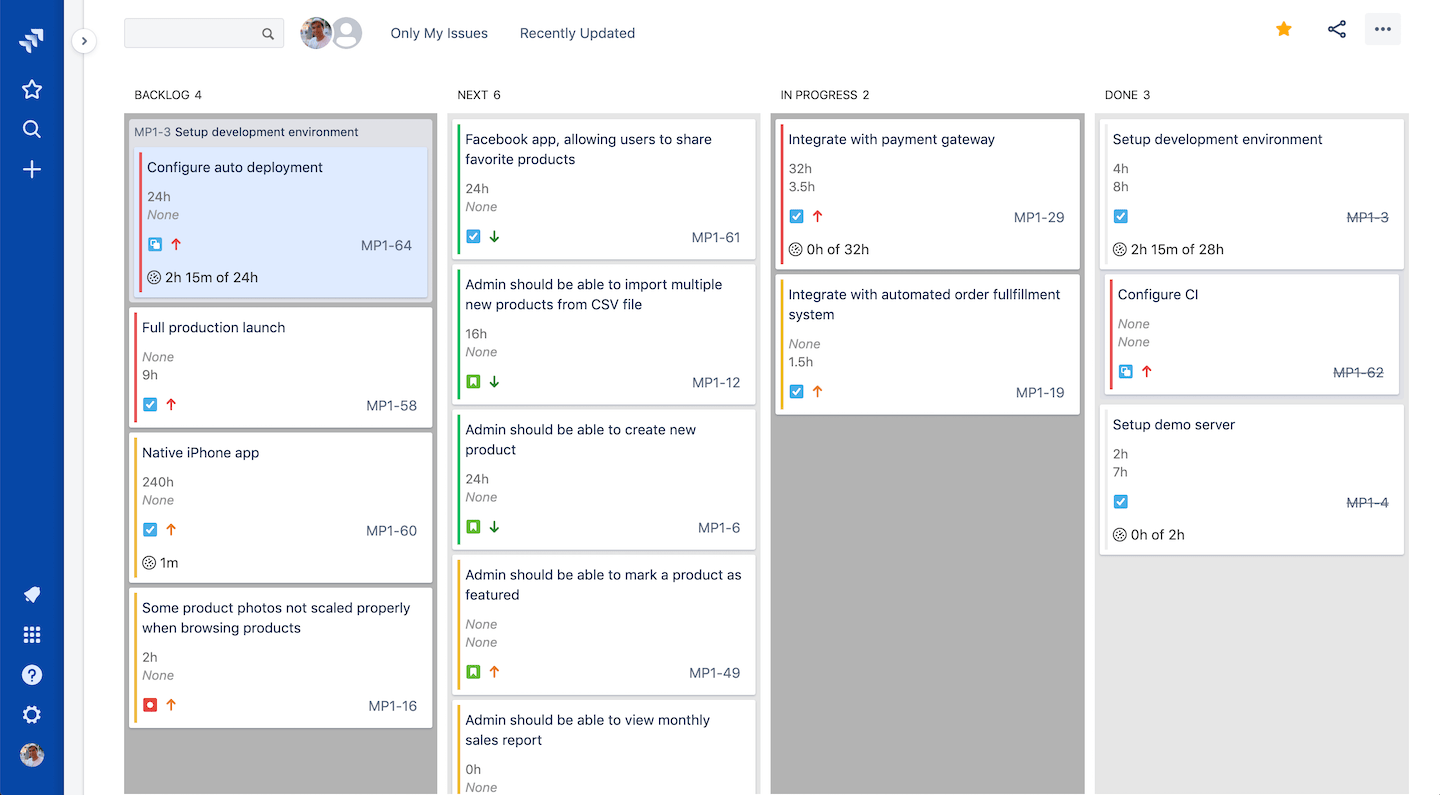Open notifications megaphone icon
The height and width of the screenshot is (795, 1440).
coord(32,595)
